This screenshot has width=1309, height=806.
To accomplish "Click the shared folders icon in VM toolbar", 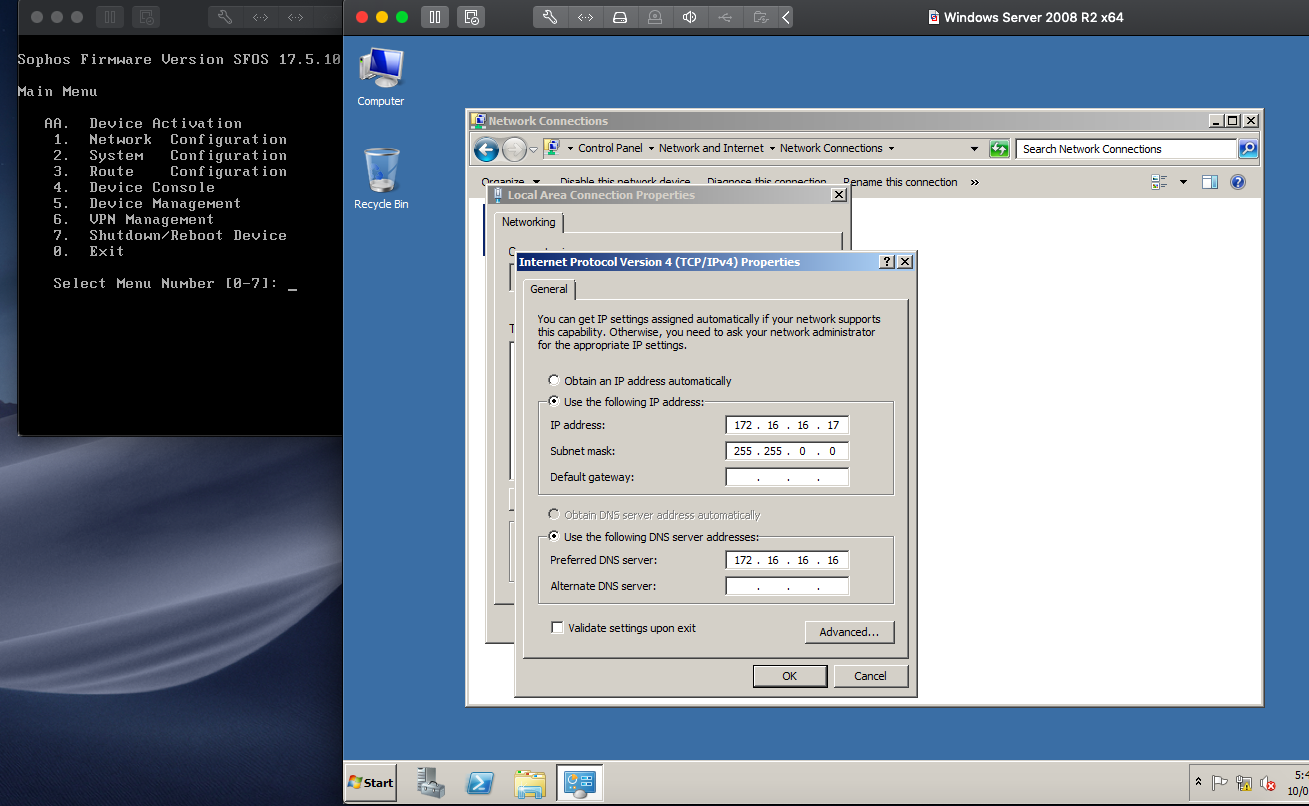I will click(760, 17).
